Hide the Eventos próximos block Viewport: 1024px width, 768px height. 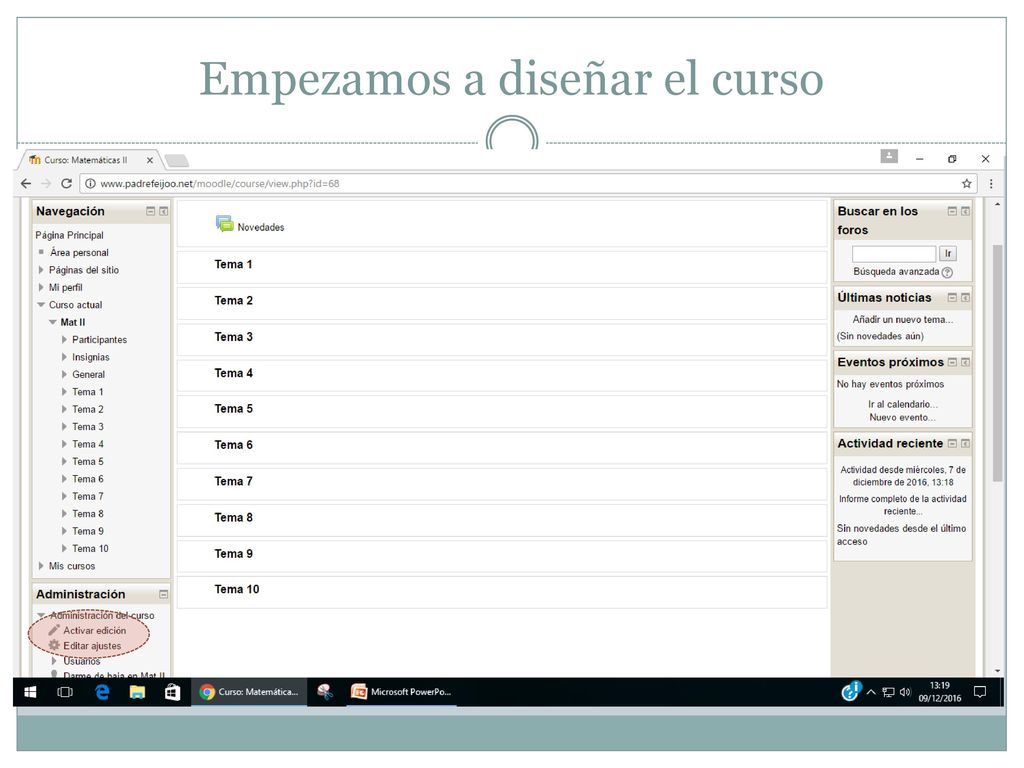(952, 362)
